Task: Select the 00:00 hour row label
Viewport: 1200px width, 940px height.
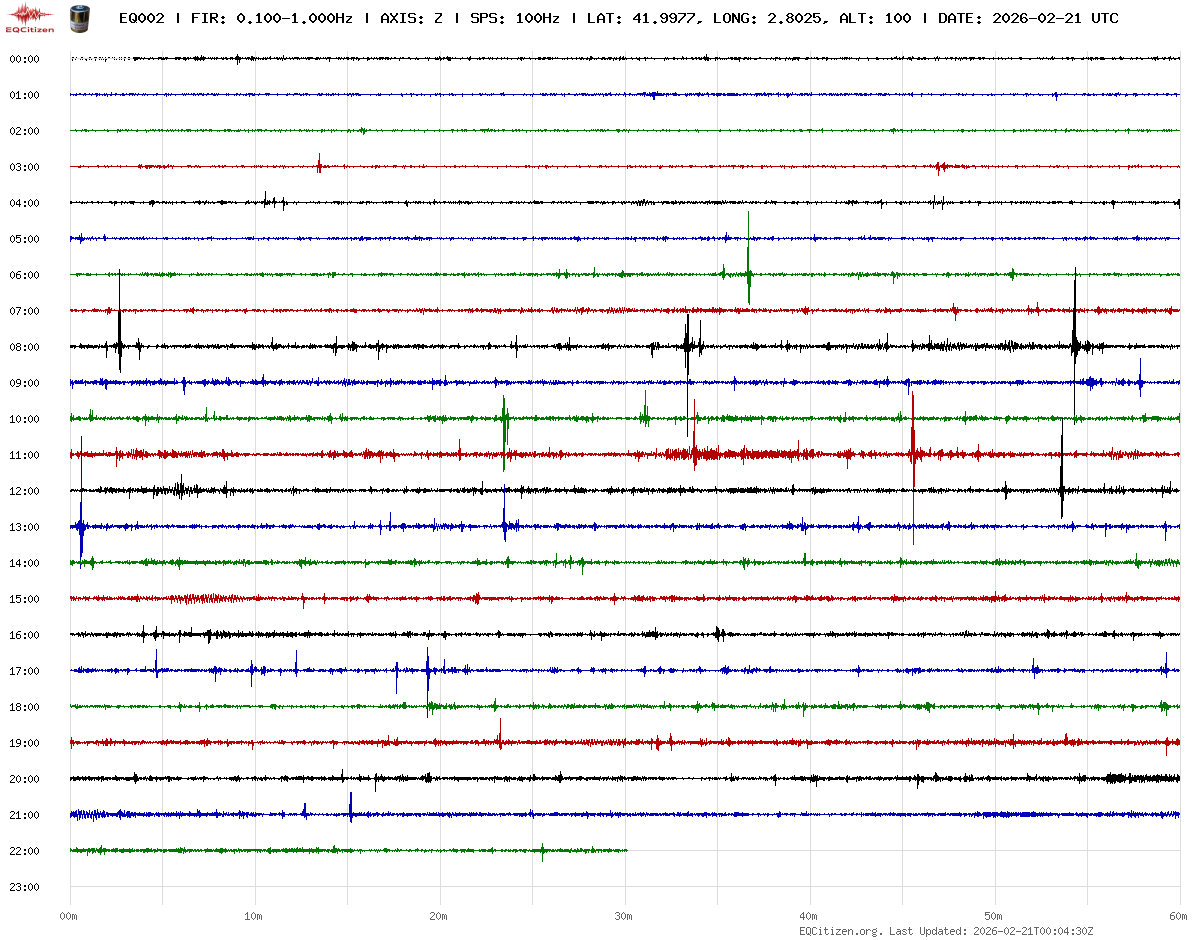Action: coord(24,59)
